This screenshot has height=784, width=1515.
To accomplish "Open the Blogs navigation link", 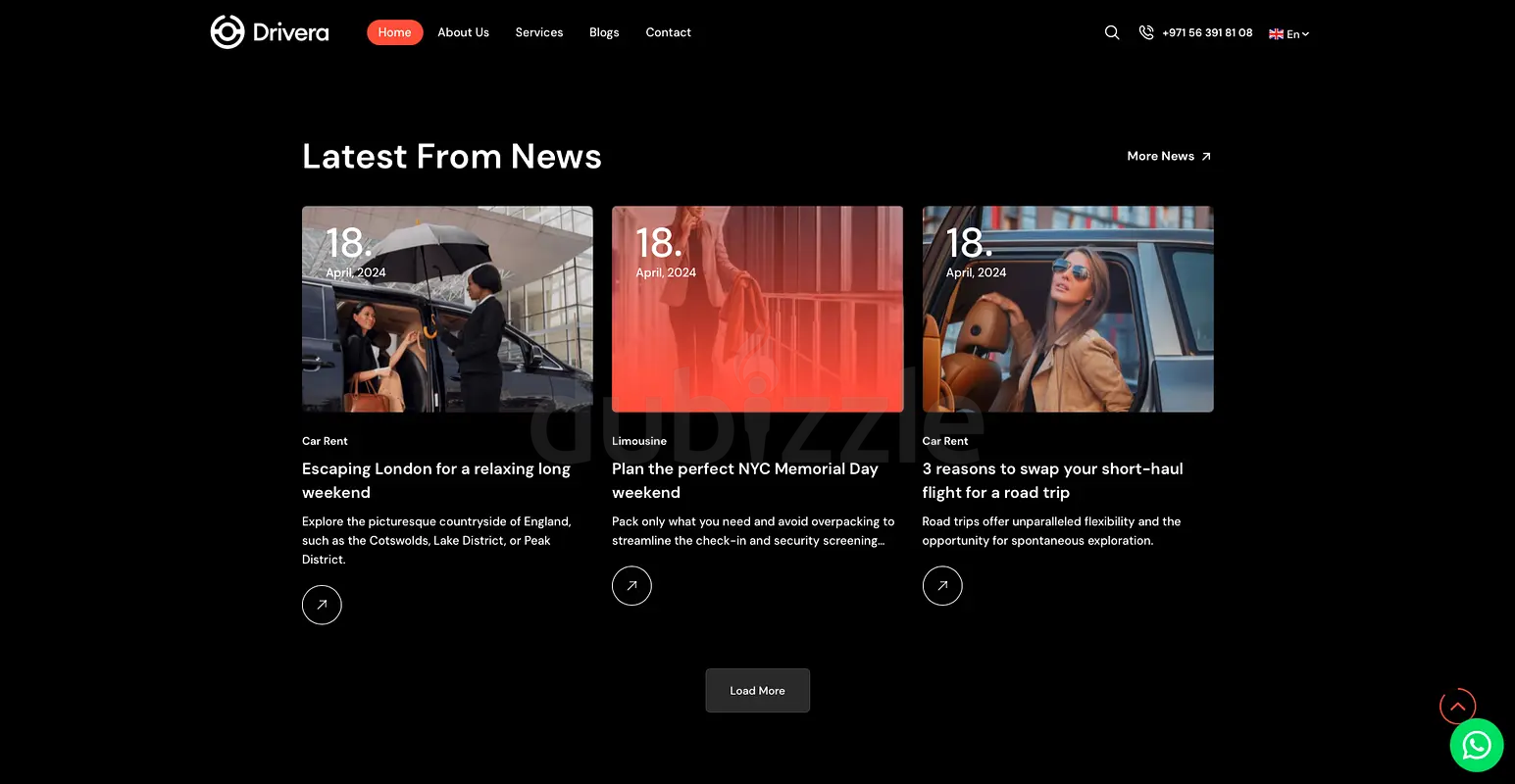I will coord(604,32).
